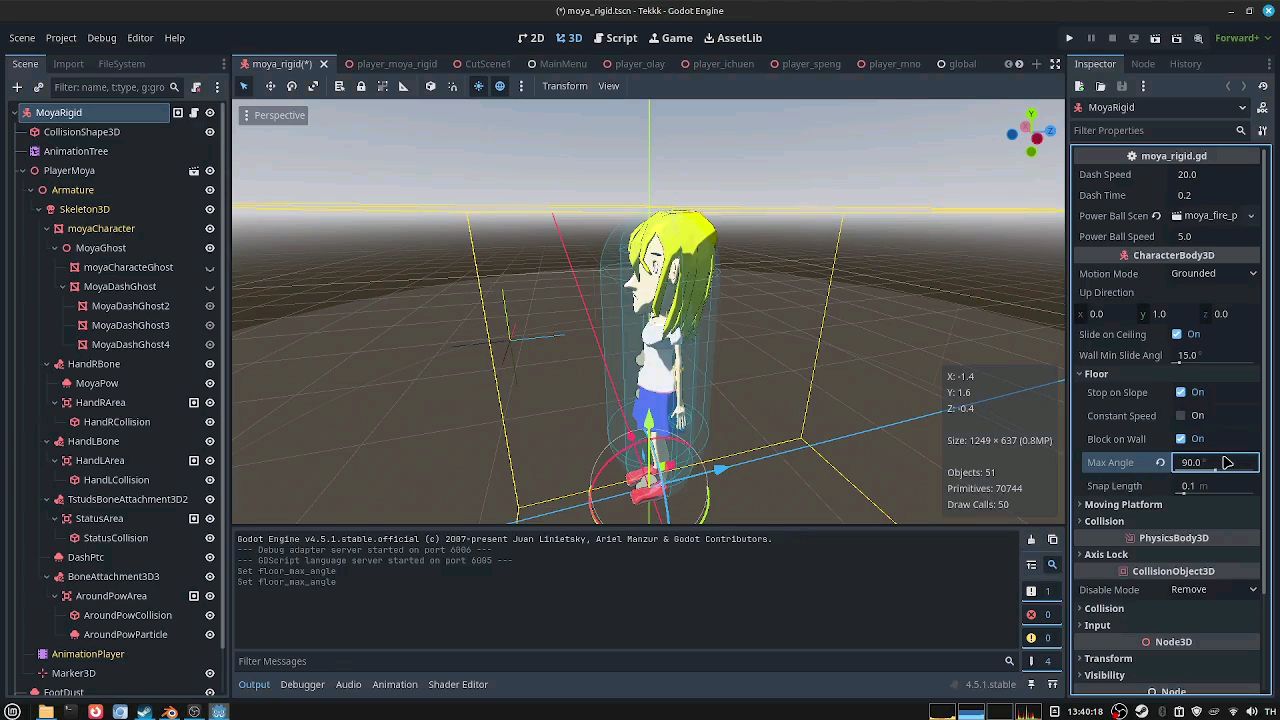This screenshot has width=1280, height=720.
Task: Click the Wall Min Slide Angle slider
Action: 1213,361
